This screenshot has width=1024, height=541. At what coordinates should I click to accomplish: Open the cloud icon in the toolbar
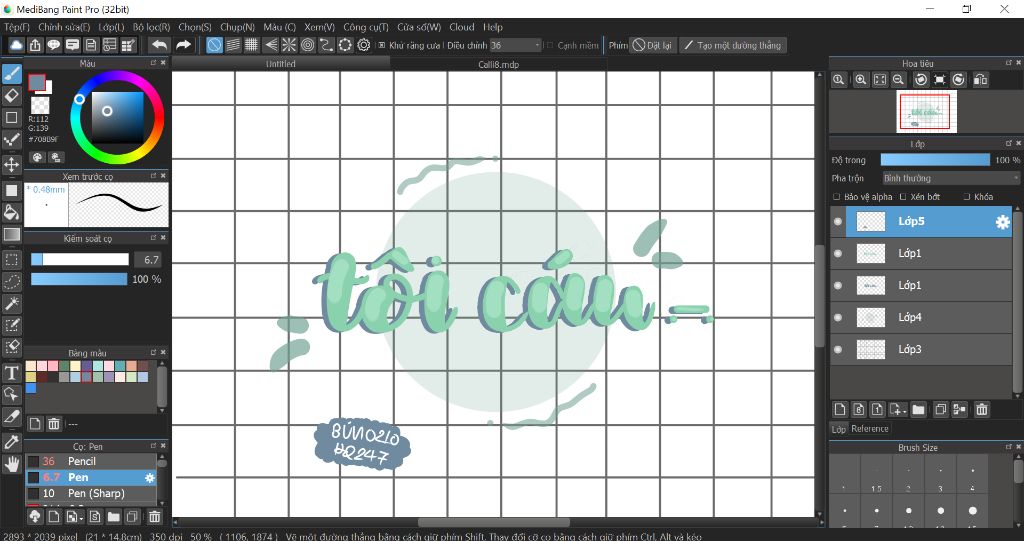pyautogui.click(x=16, y=45)
